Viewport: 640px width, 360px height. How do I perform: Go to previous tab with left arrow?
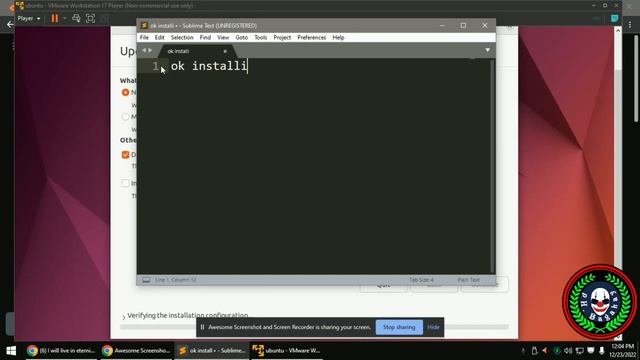point(144,50)
